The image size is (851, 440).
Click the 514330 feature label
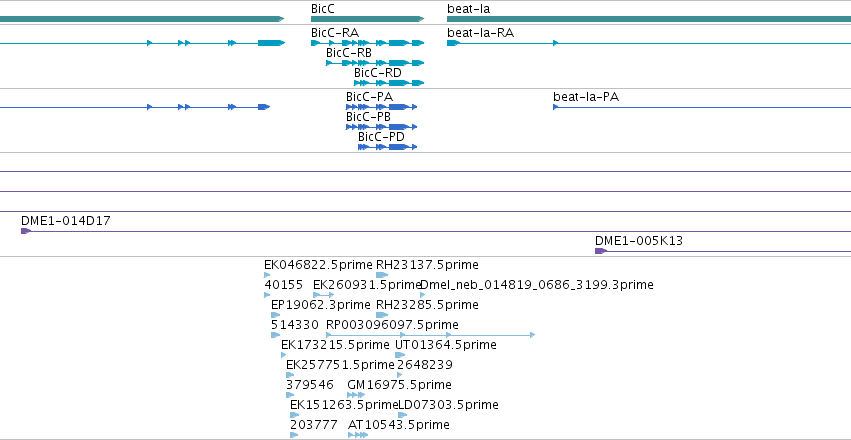click(295, 325)
